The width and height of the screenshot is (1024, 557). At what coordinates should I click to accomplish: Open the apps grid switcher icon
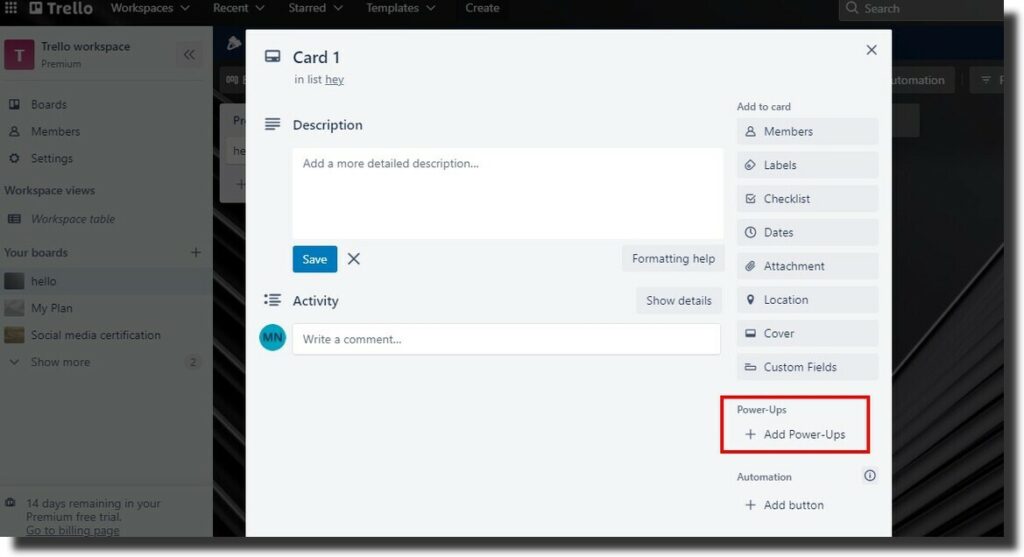(x=11, y=8)
